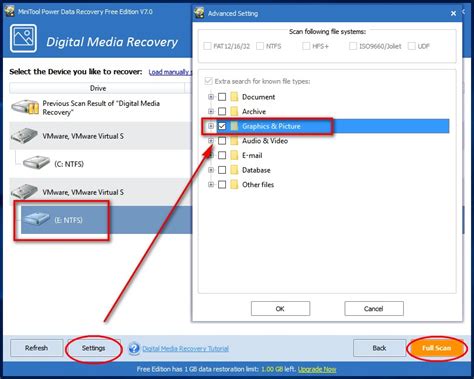Check the Archive file type checkbox
The image size is (474, 379).
point(222,111)
